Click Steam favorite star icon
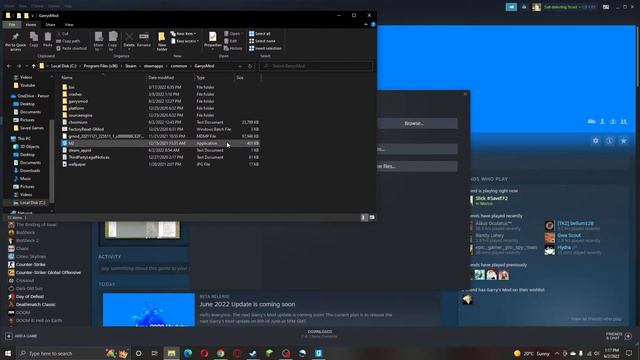This screenshot has height=360, width=640. coord(624,141)
